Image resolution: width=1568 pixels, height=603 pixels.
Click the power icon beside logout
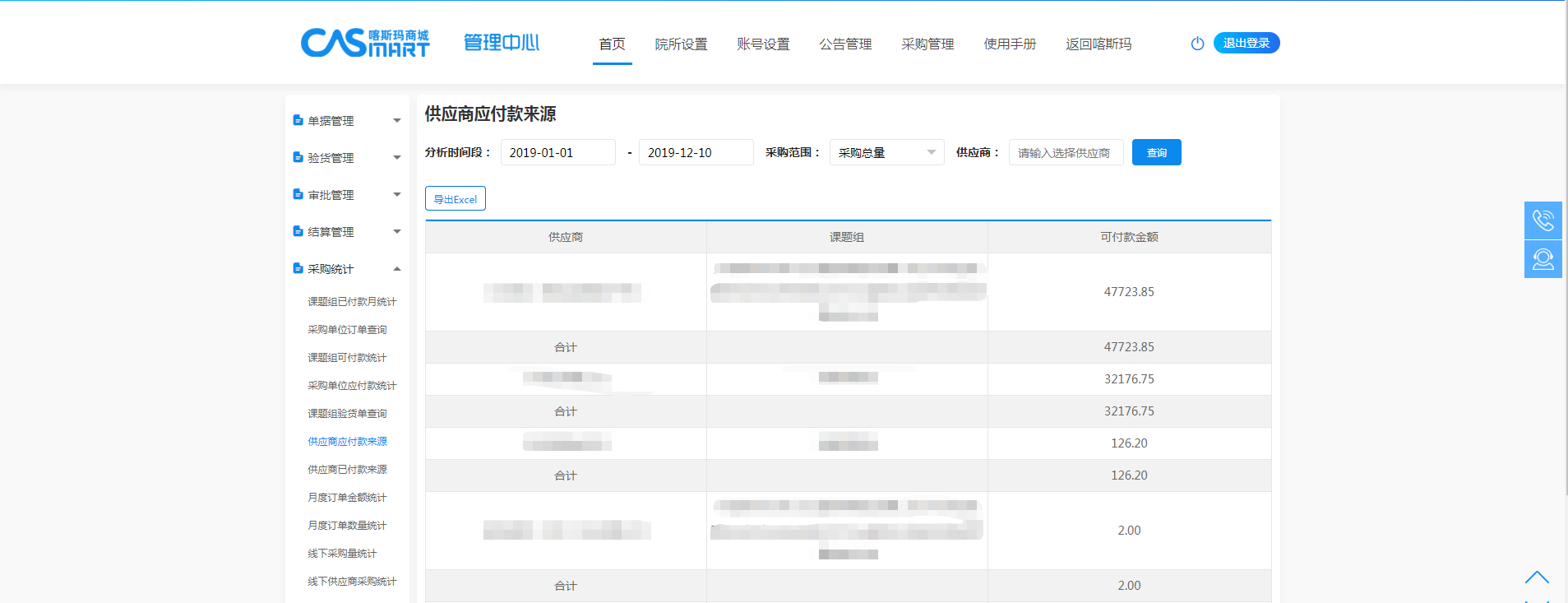tap(1197, 44)
